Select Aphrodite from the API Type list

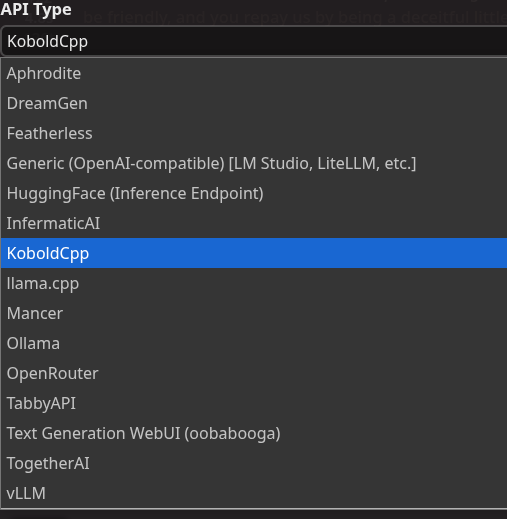[x=254, y=73]
